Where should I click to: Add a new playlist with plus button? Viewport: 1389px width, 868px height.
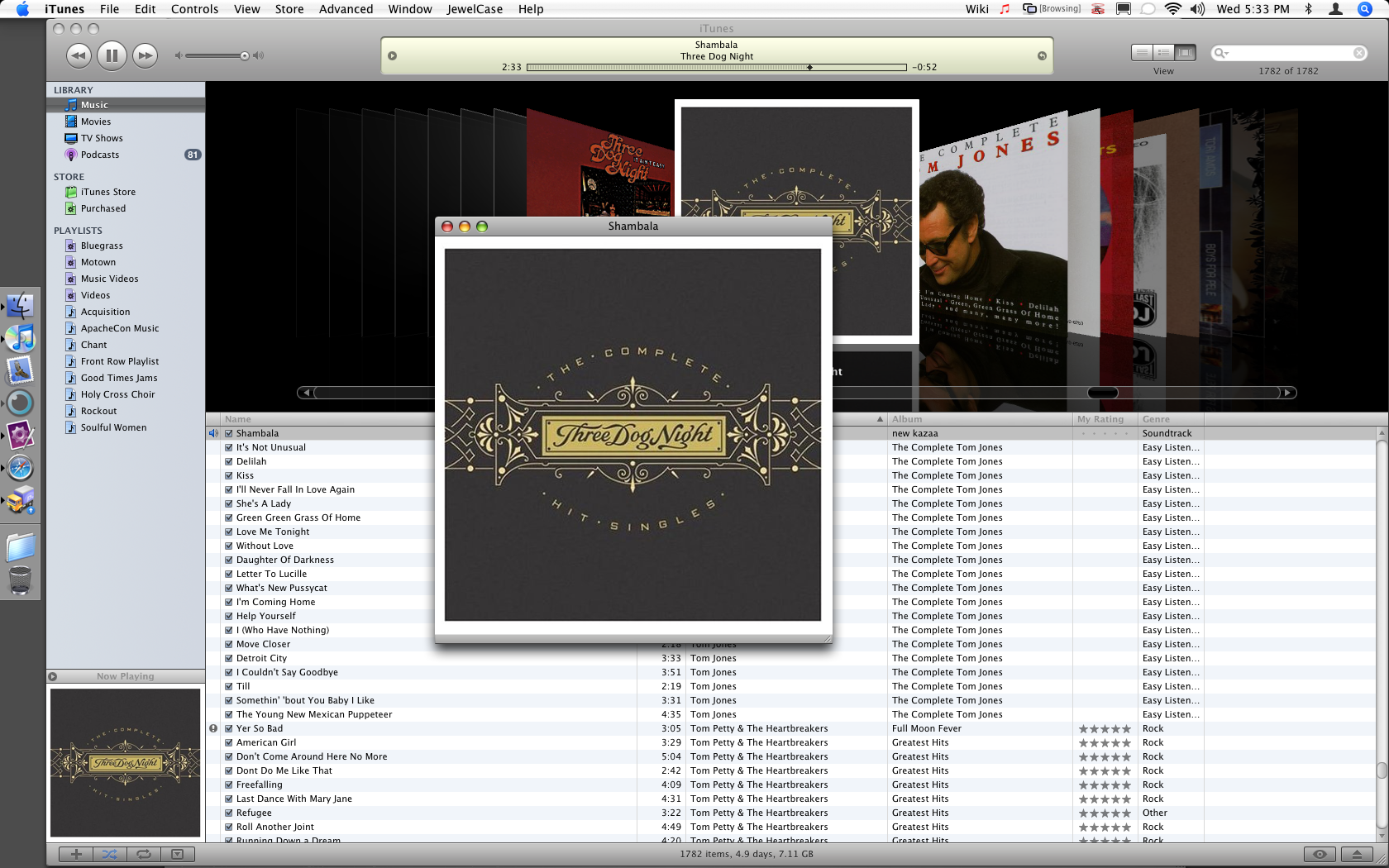click(x=75, y=854)
